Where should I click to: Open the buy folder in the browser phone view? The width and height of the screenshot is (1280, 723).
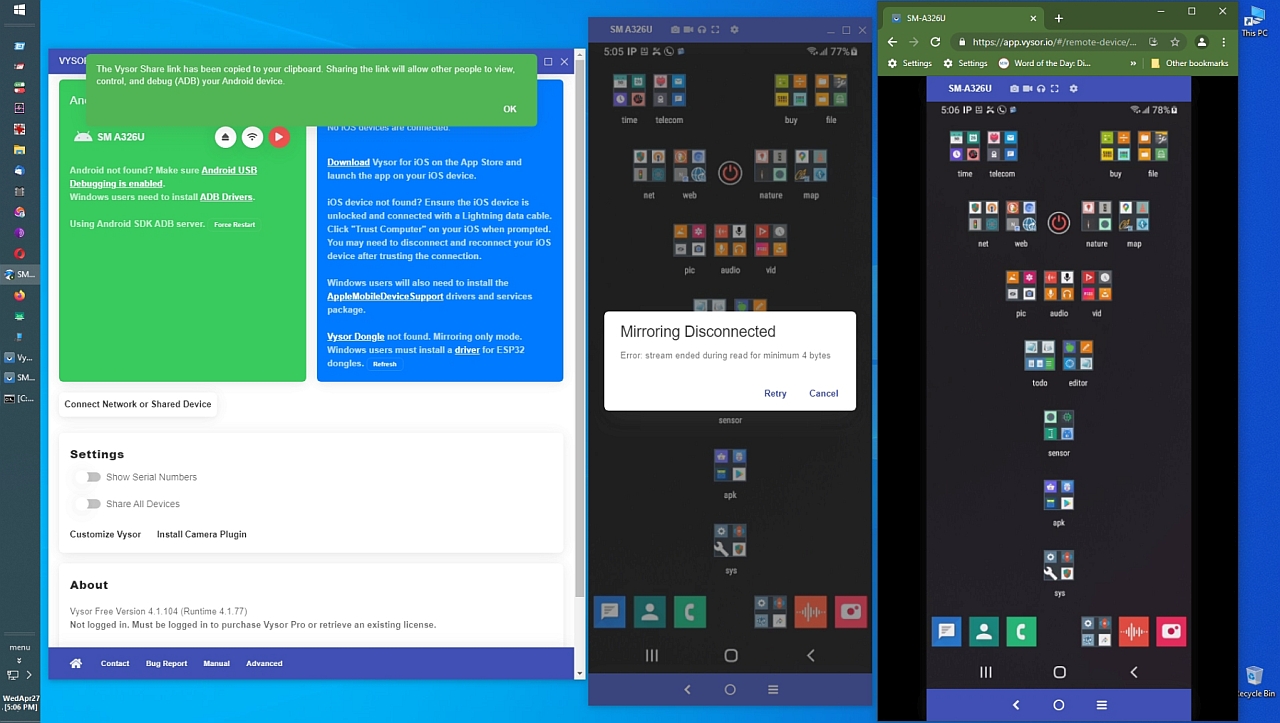tap(1115, 146)
